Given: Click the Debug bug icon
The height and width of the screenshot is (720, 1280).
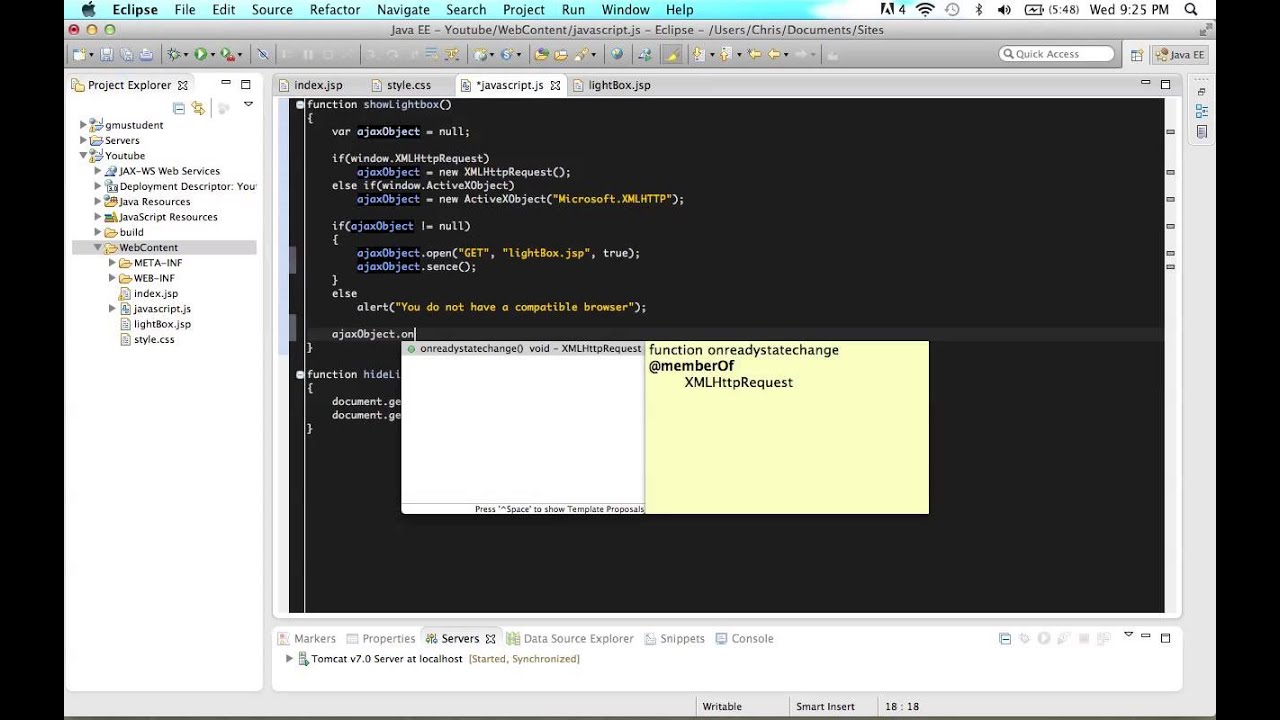Looking at the screenshot, I should tap(174, 54).
